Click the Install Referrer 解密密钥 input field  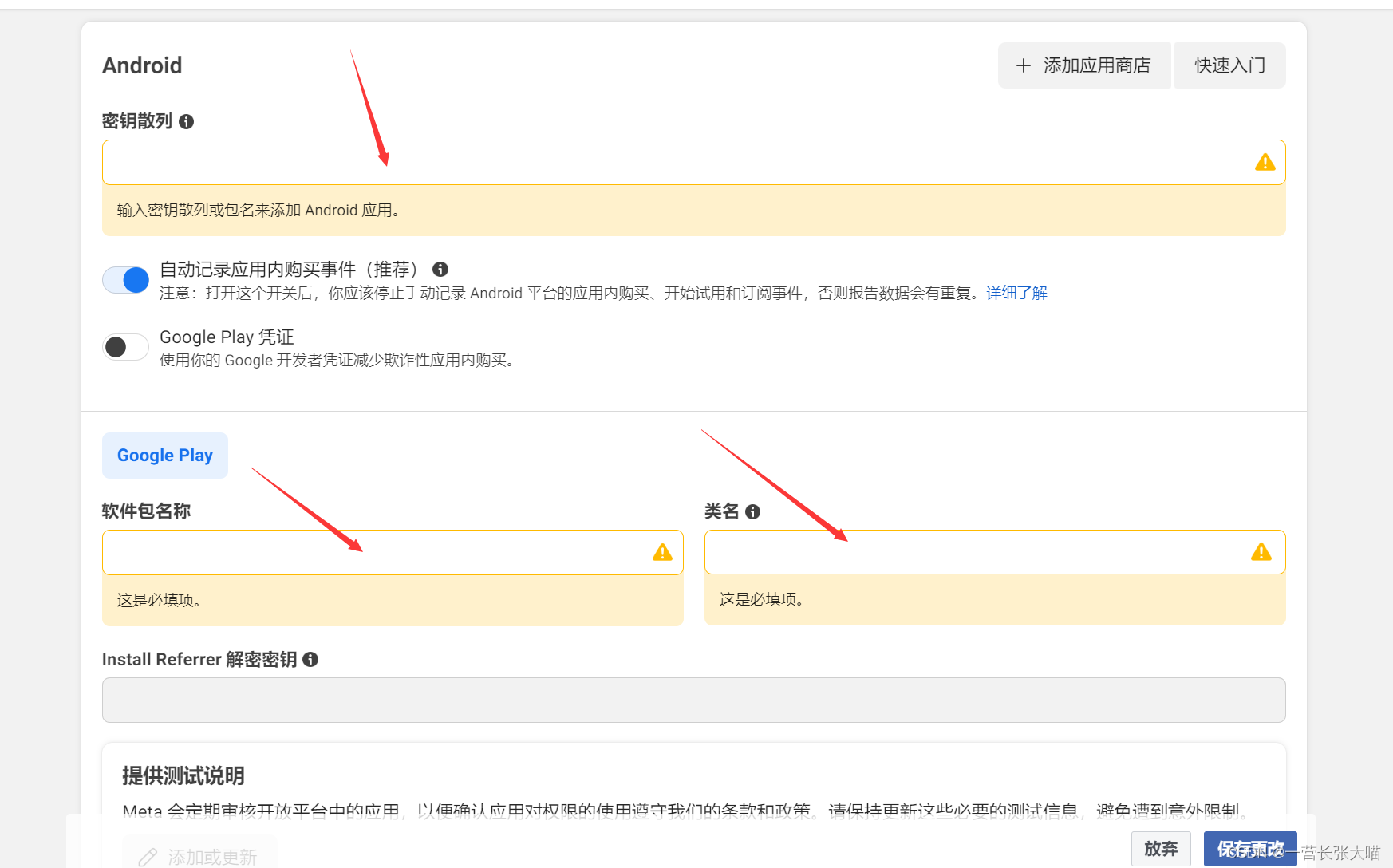point(638,700)
